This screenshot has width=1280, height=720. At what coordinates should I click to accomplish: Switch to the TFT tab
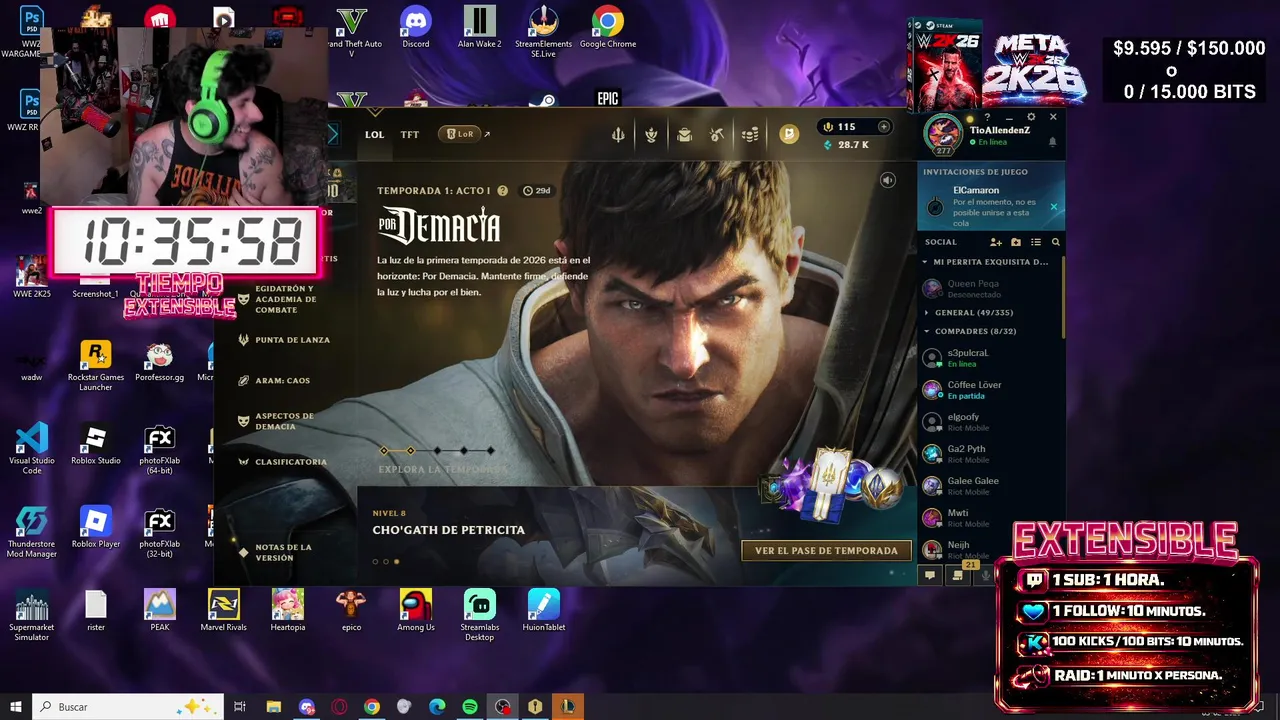410,134
